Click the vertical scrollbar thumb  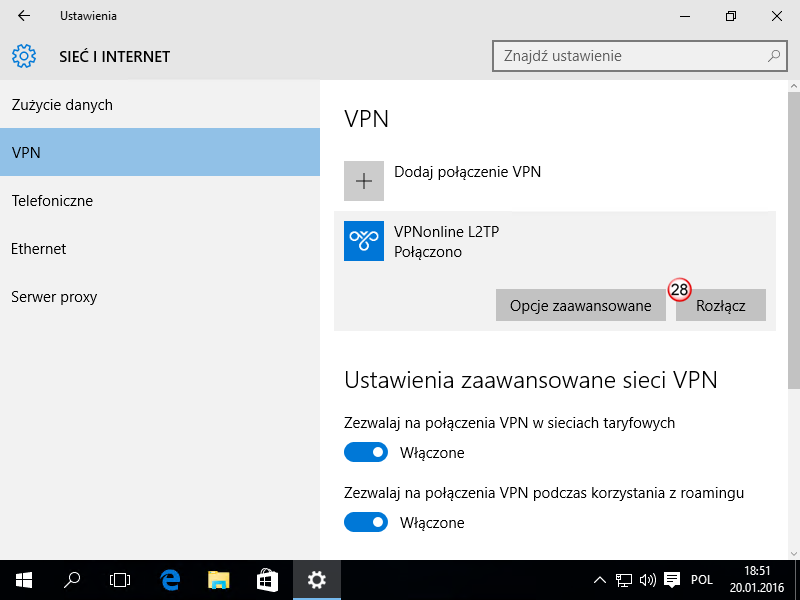(x=794, y=240)
